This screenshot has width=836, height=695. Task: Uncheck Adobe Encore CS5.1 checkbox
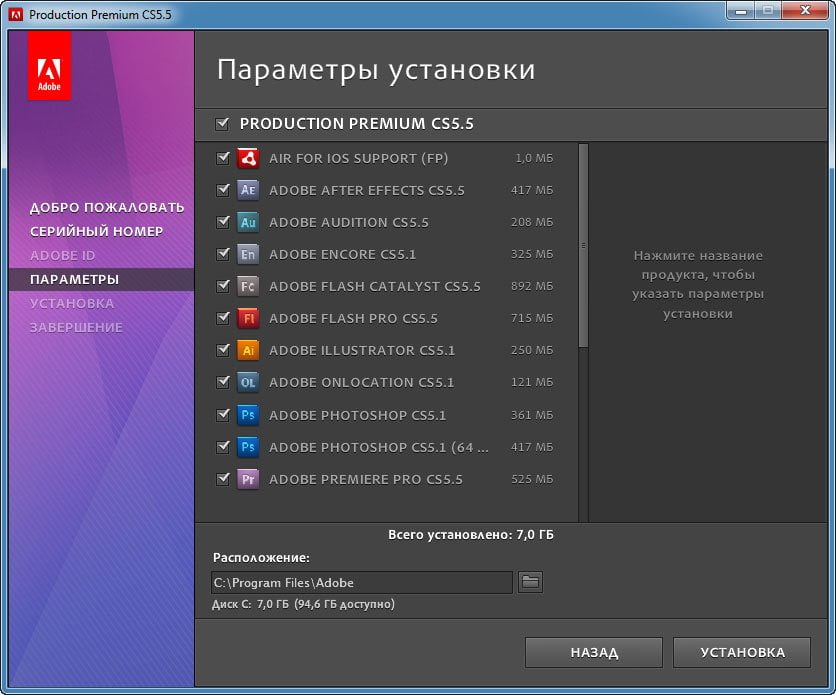[x=223, y=254]
